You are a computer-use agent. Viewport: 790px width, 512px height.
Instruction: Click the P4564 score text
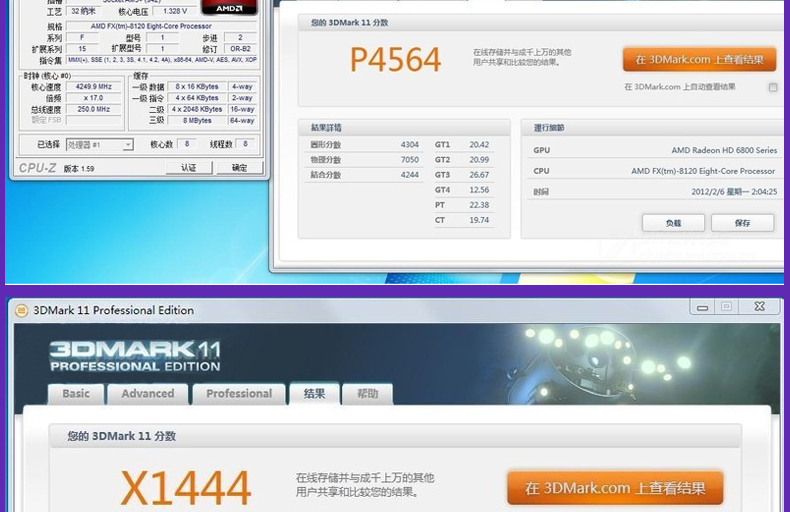(396, 60)
